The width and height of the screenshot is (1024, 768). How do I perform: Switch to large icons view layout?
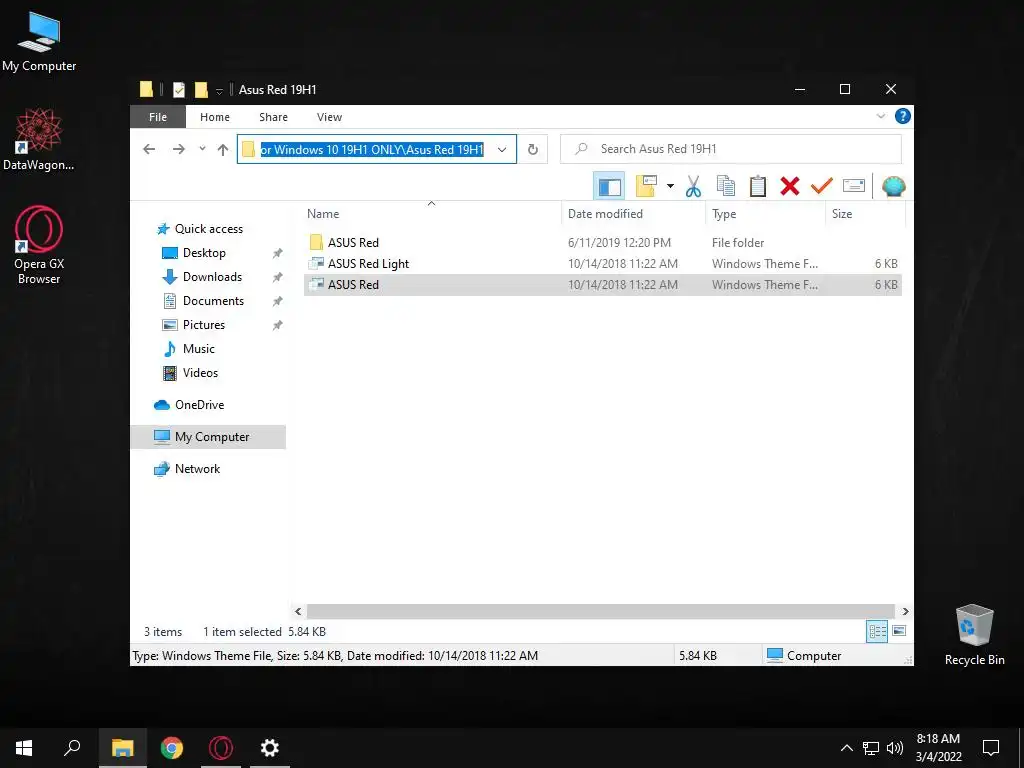click(899, 632)
